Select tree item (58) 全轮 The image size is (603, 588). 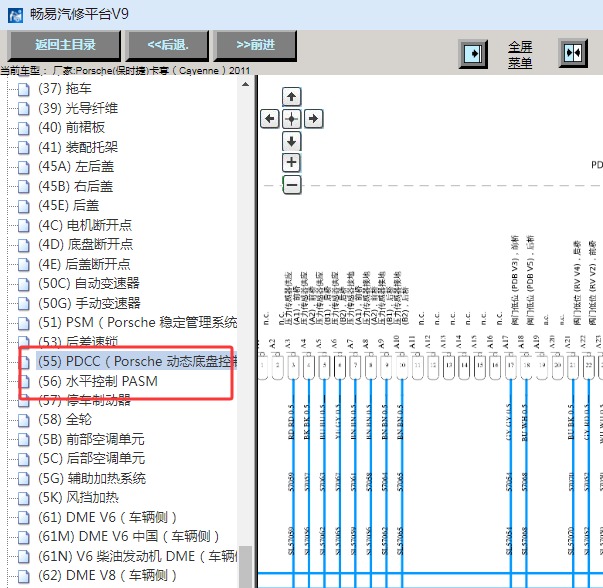click(x=65, y=420)
